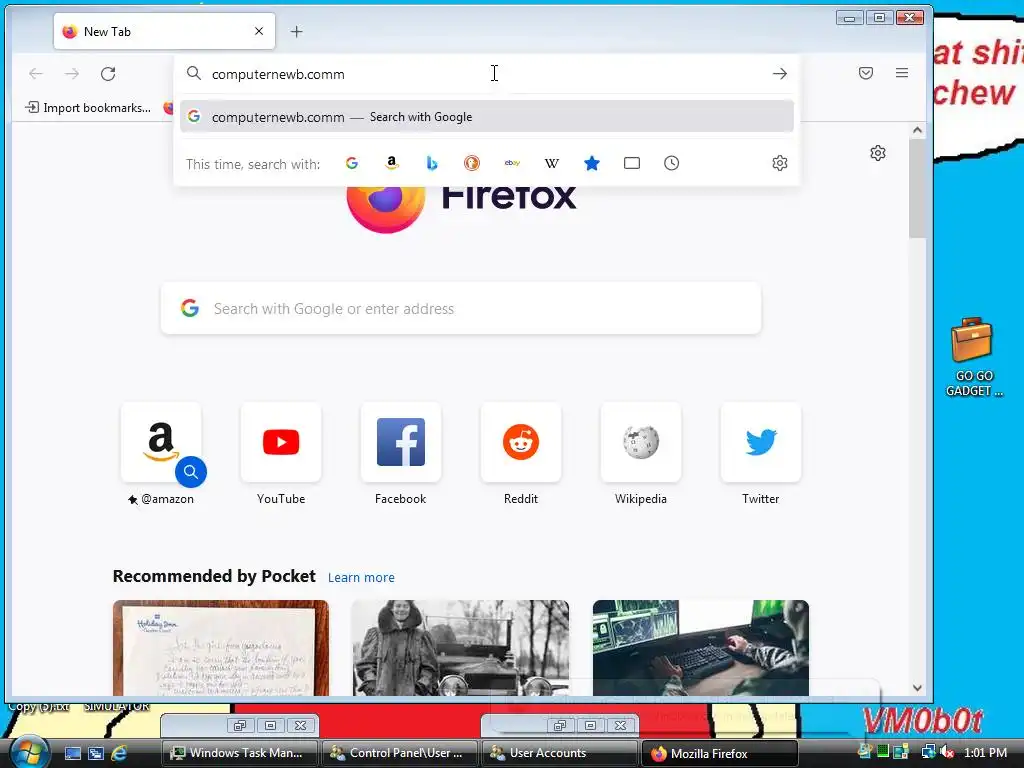
Task: Launch Internet Explorer from quick launch
Action: point(119,753)
